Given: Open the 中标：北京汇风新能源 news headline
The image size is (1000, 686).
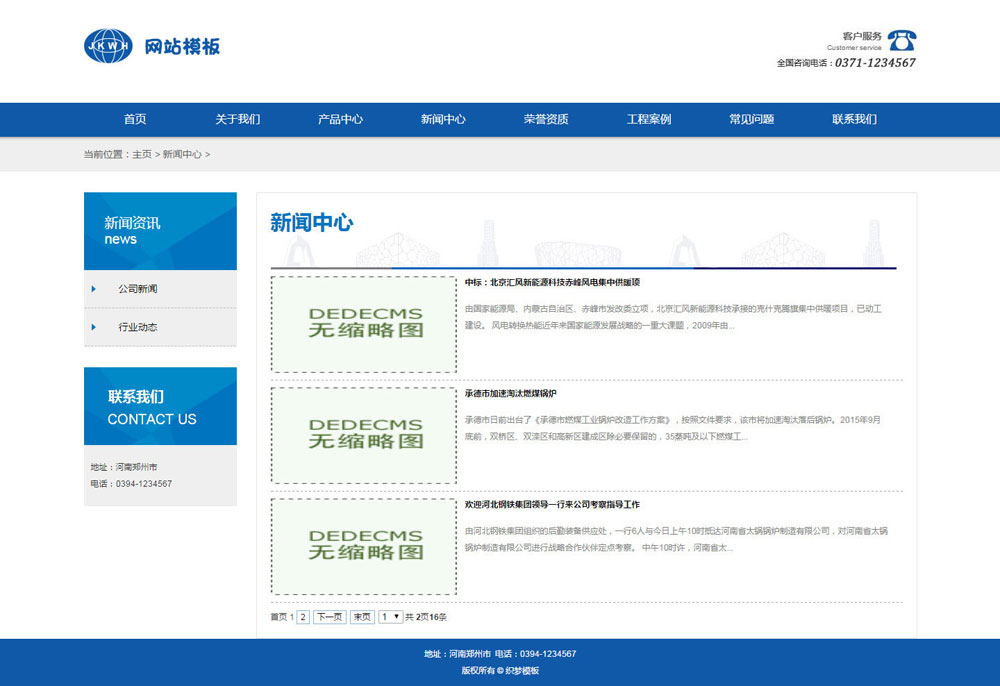Looking at the screenshot, I should coord(553,283).
